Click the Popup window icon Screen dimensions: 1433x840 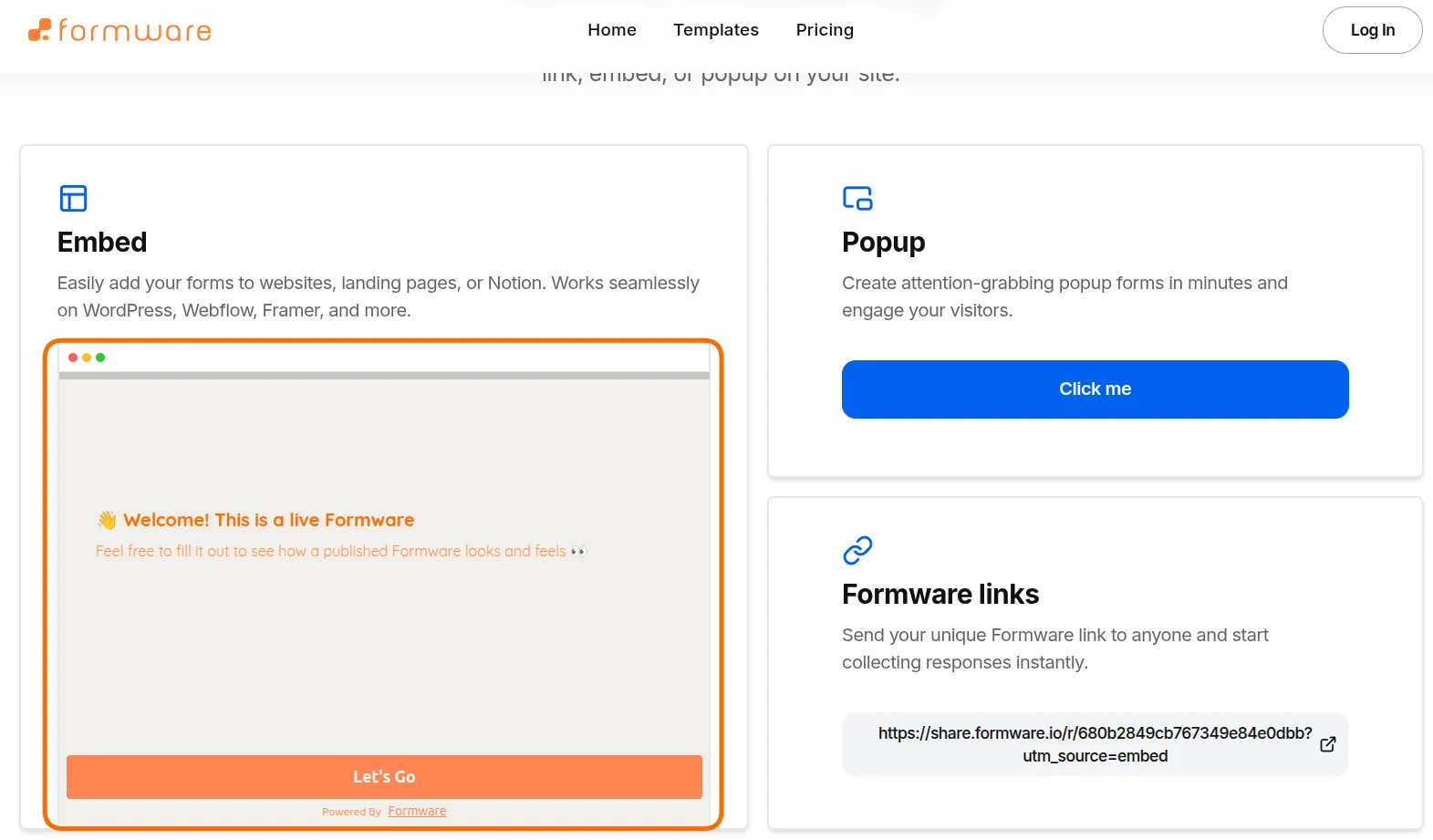857,198
